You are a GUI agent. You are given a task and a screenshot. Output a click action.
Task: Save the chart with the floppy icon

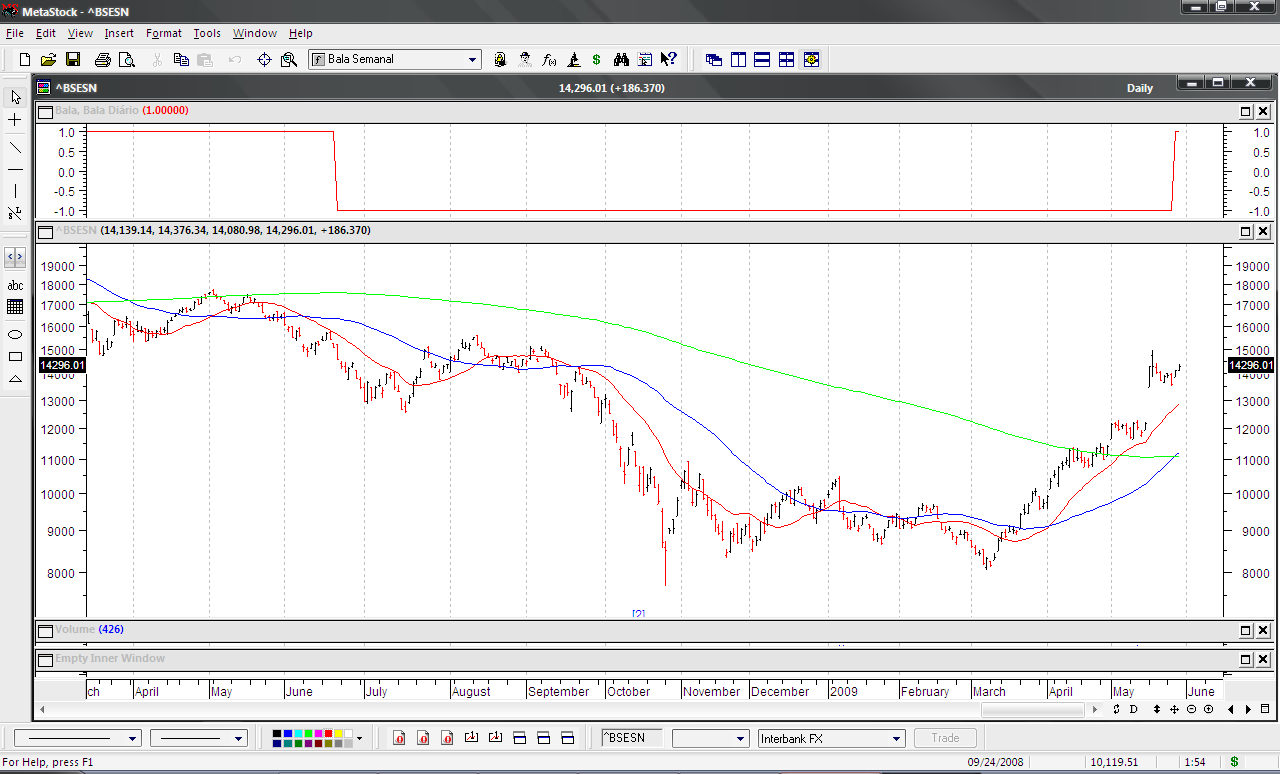click(x=73, y=60)
